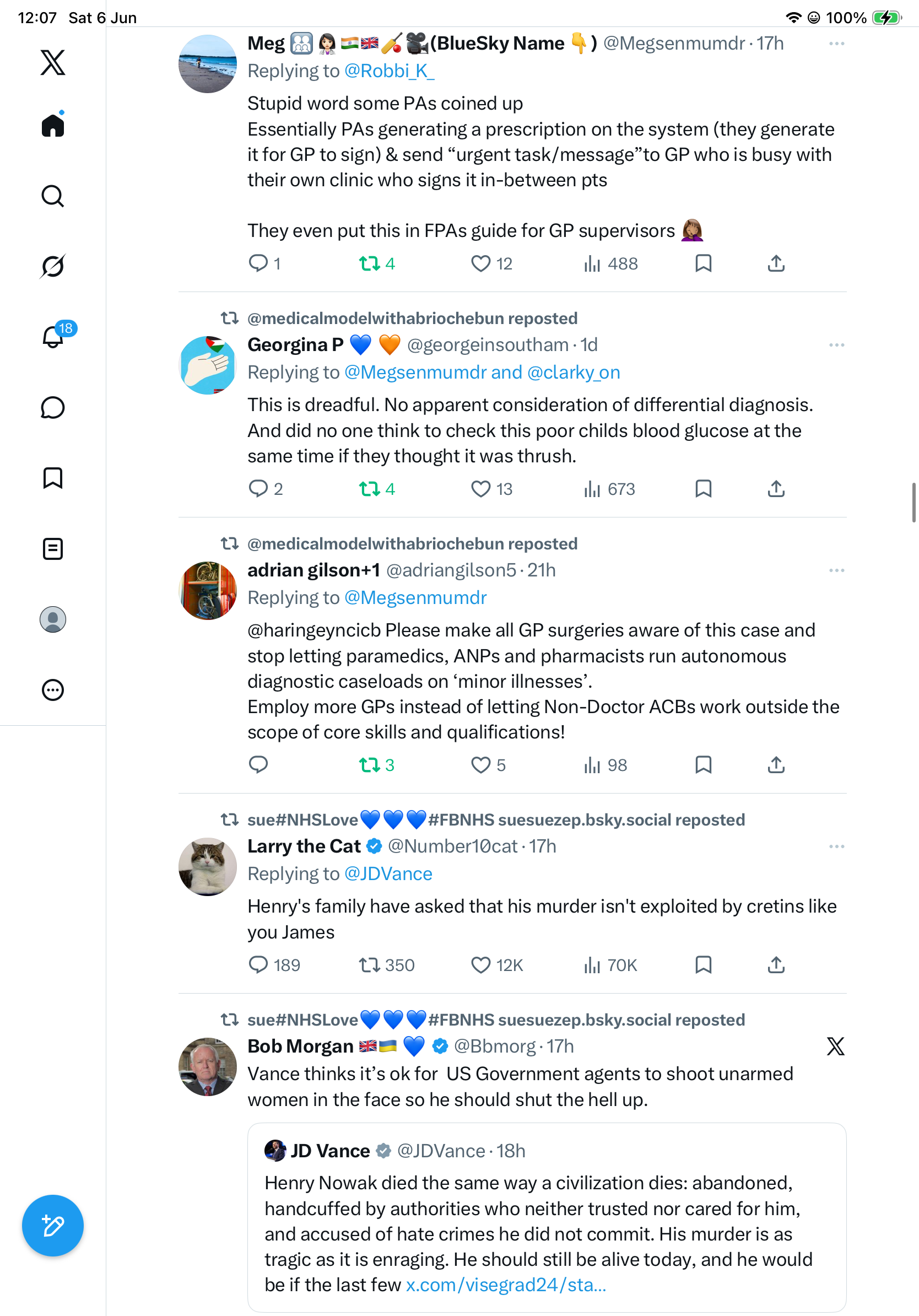Open Bob Morgan's profile picture
Image resolution: width=919 pixels, height=1316 pixels.
[x=207, y=1067]
